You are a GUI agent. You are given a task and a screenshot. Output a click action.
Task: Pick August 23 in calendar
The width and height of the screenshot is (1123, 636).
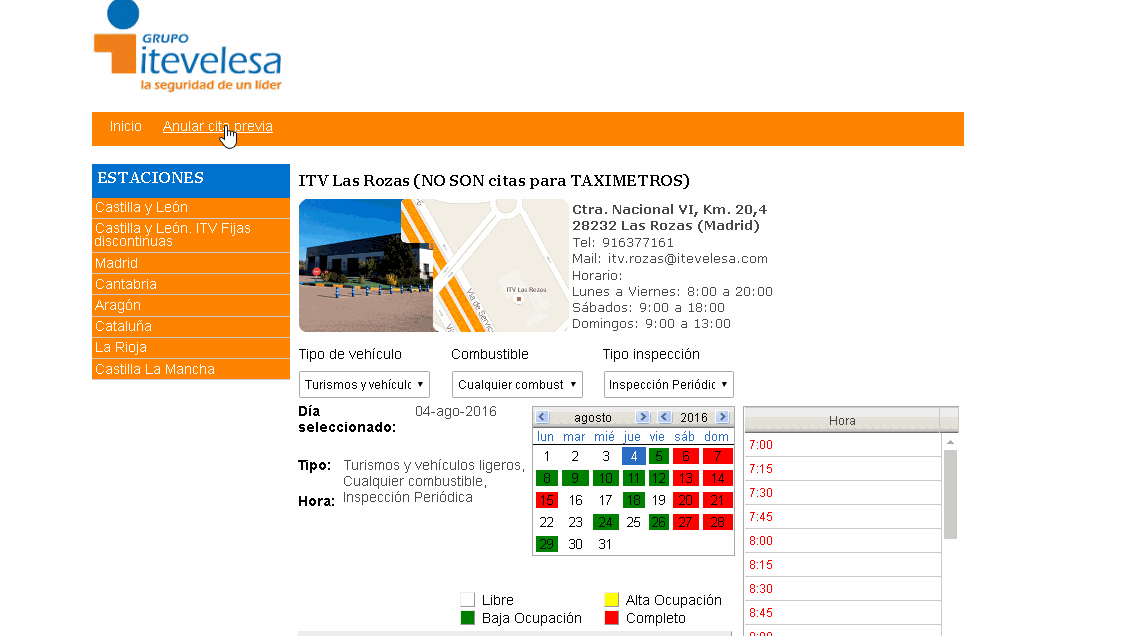coord(575,523)
